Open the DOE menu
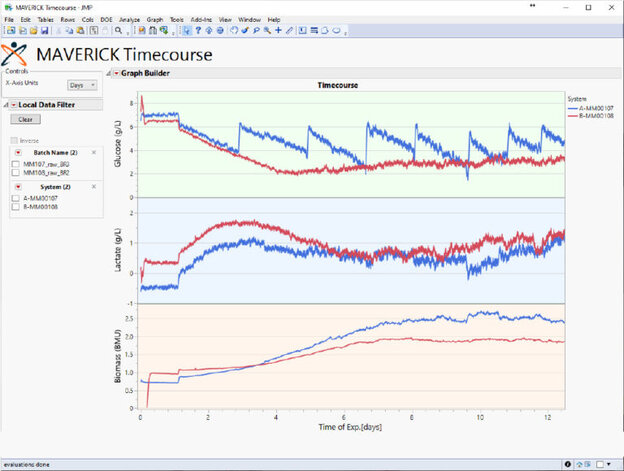The width and height of the screenshot is (624, 471). (x=106, y=19)
